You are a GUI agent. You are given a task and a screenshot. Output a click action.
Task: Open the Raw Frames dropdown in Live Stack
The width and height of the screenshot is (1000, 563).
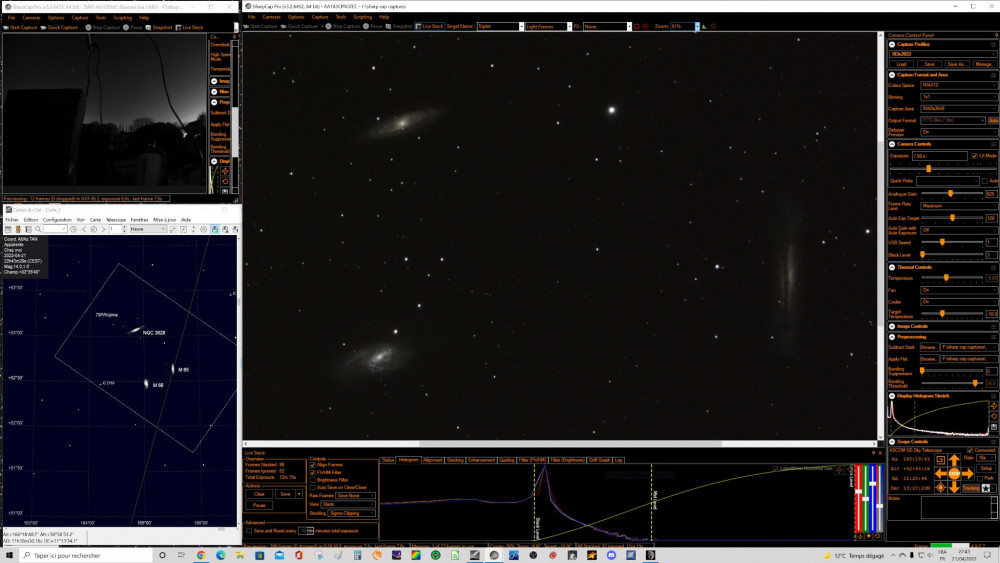tap(355, 495)
